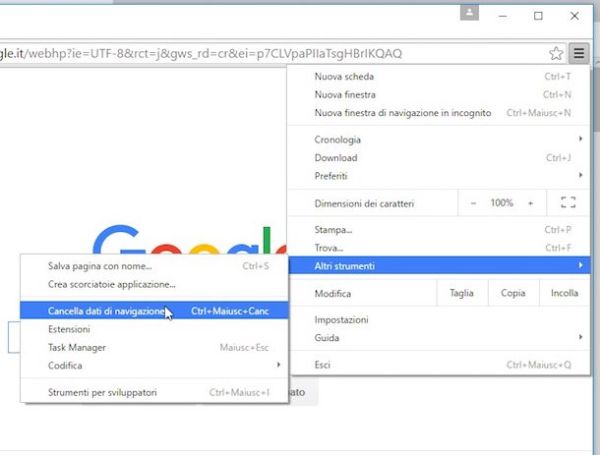Click the Chrome hamburger menu icon
The width and height of the screenshot is (600, 455).
click(579, 53)
